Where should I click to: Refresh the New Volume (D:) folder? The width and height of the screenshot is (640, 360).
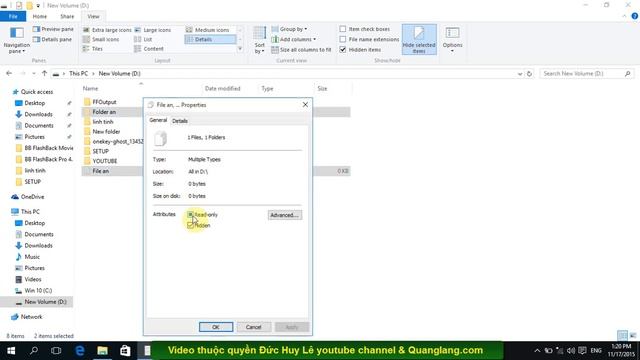[x=529, y=73]
